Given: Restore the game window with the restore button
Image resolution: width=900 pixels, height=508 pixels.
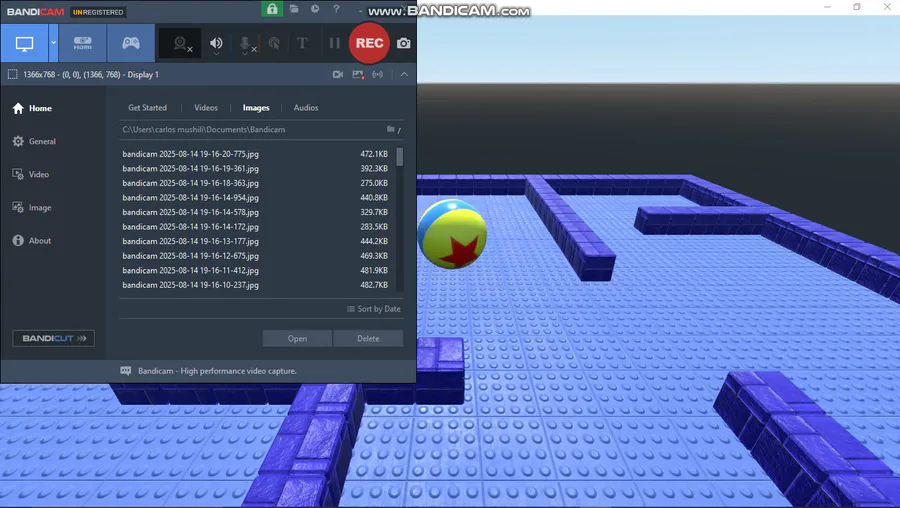Looking at the screenshot, I should point(856,7).
